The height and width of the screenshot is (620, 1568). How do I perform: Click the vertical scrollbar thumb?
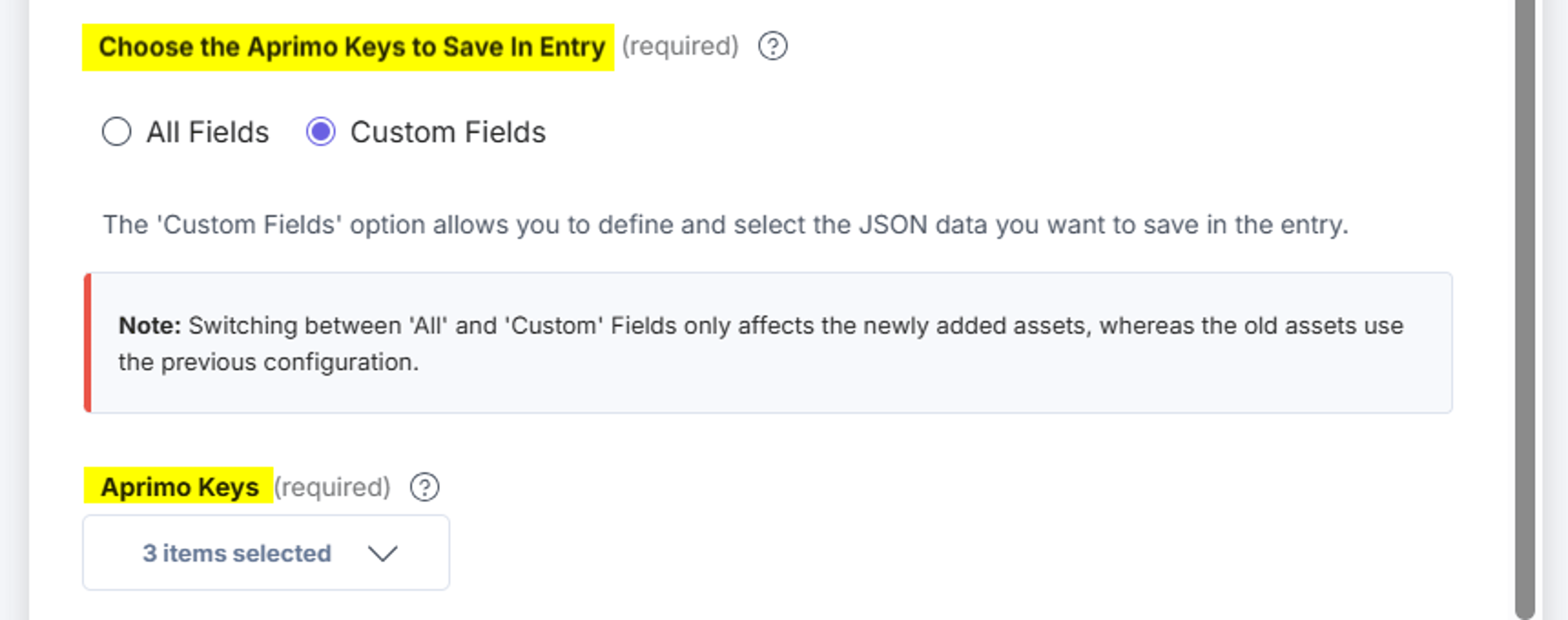[x=1524, y=310]
